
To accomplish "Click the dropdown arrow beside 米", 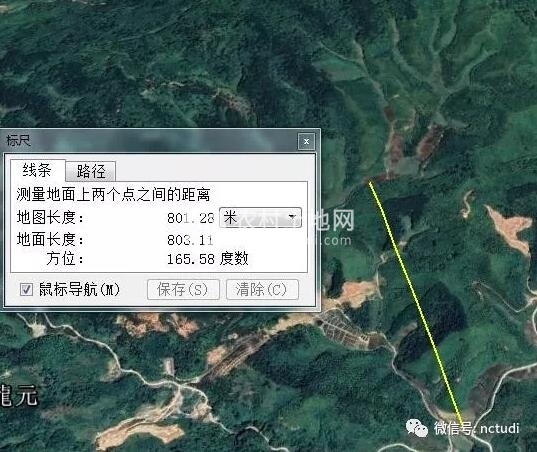I will (292, 217).
